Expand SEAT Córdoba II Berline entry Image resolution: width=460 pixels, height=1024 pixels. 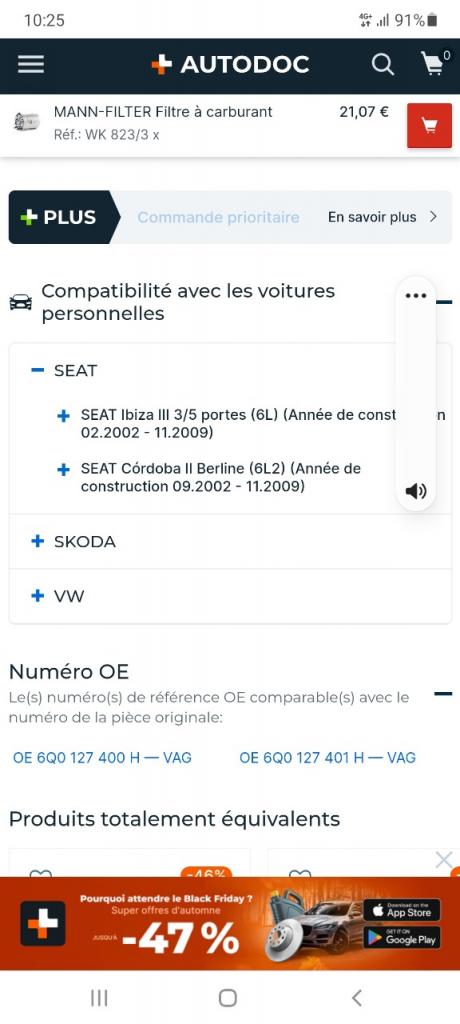tap(63, 470)
